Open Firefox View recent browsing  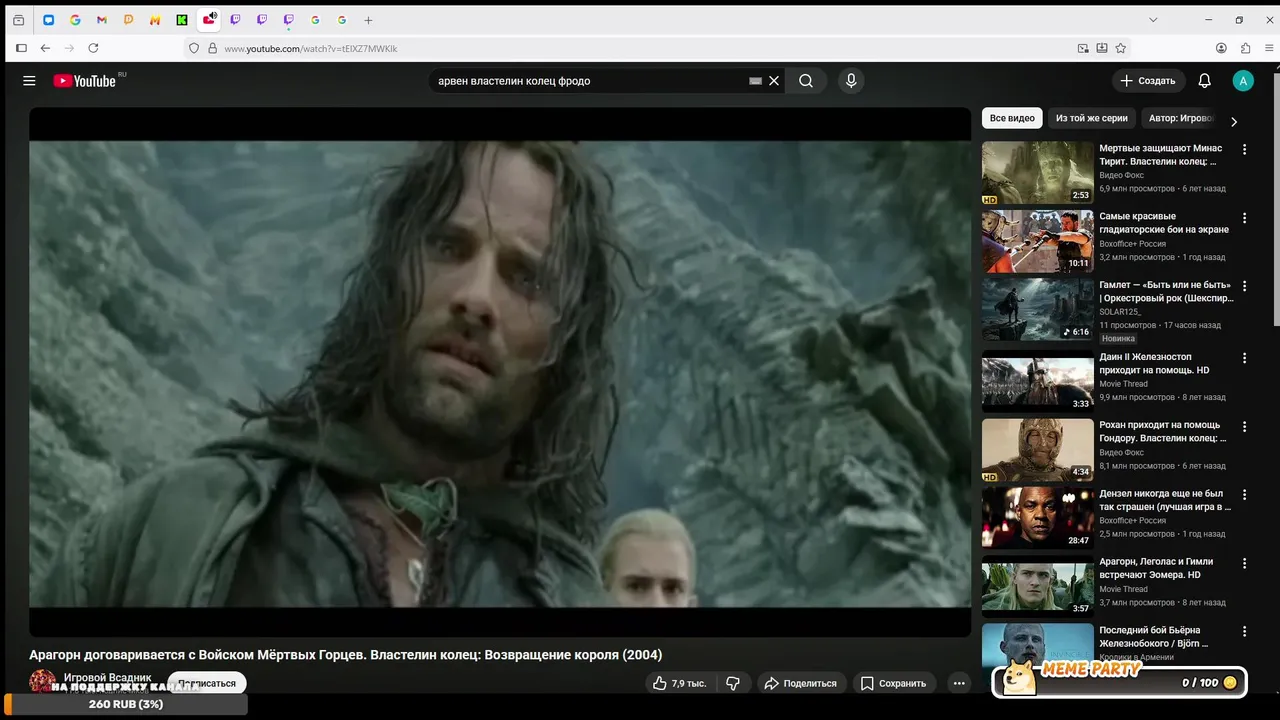pyautogui.click(x=18, y=20)
